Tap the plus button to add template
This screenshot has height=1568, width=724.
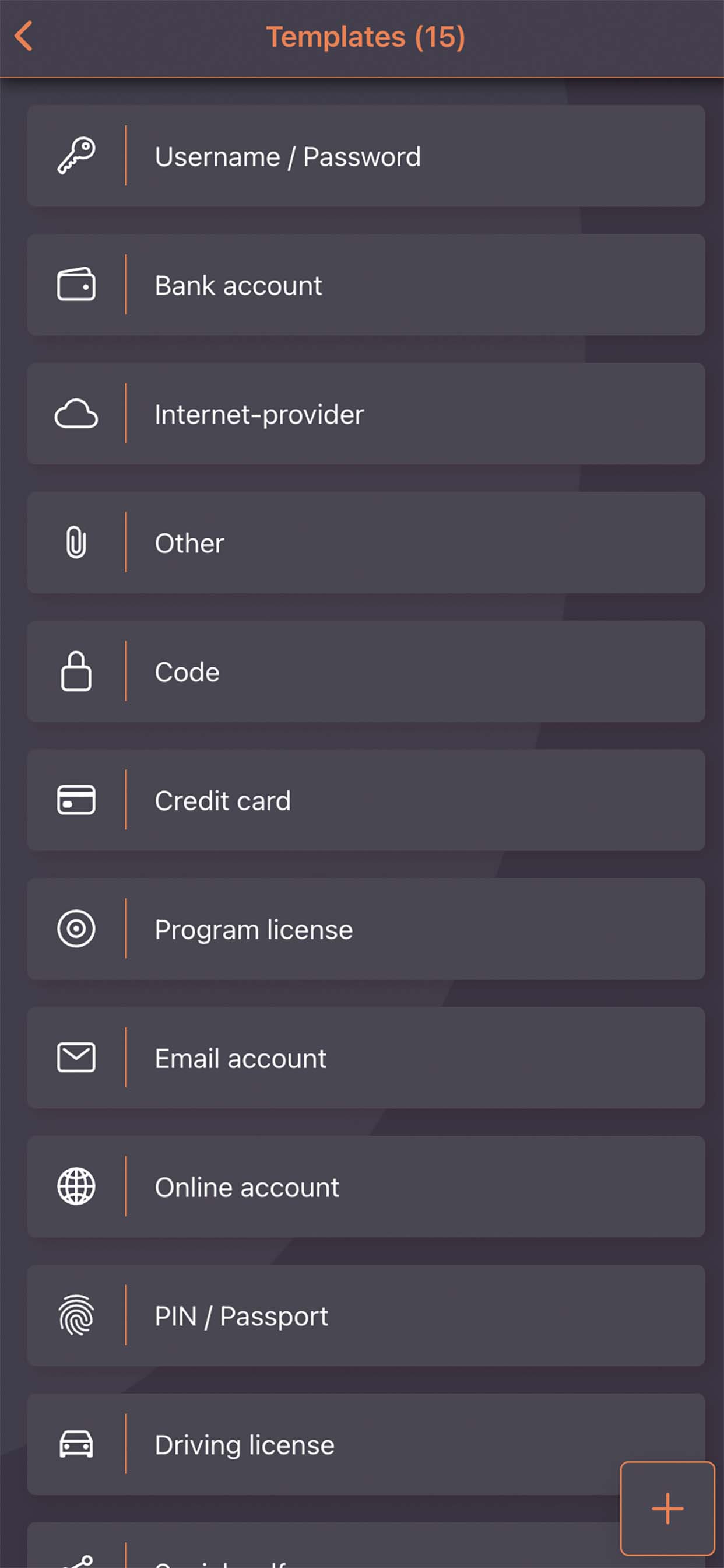tap(667, 1507)
